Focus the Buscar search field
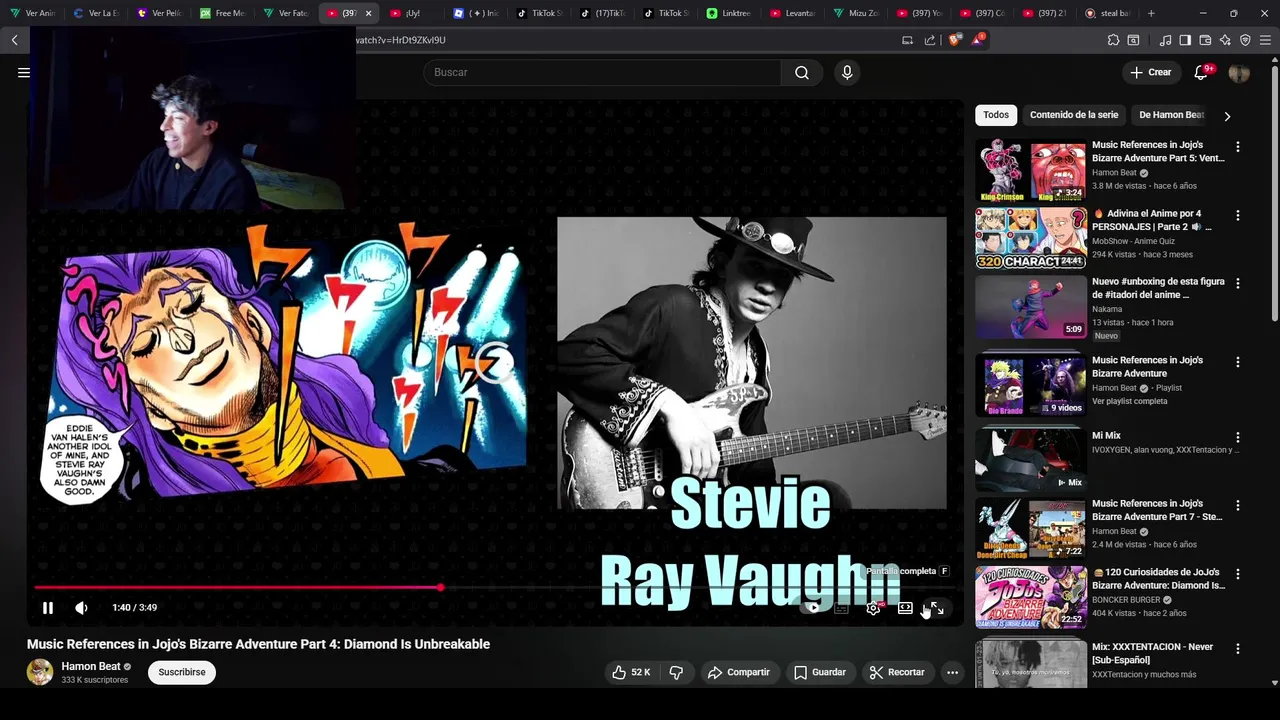Viewport: 1280px width, 720px height. 602,72
